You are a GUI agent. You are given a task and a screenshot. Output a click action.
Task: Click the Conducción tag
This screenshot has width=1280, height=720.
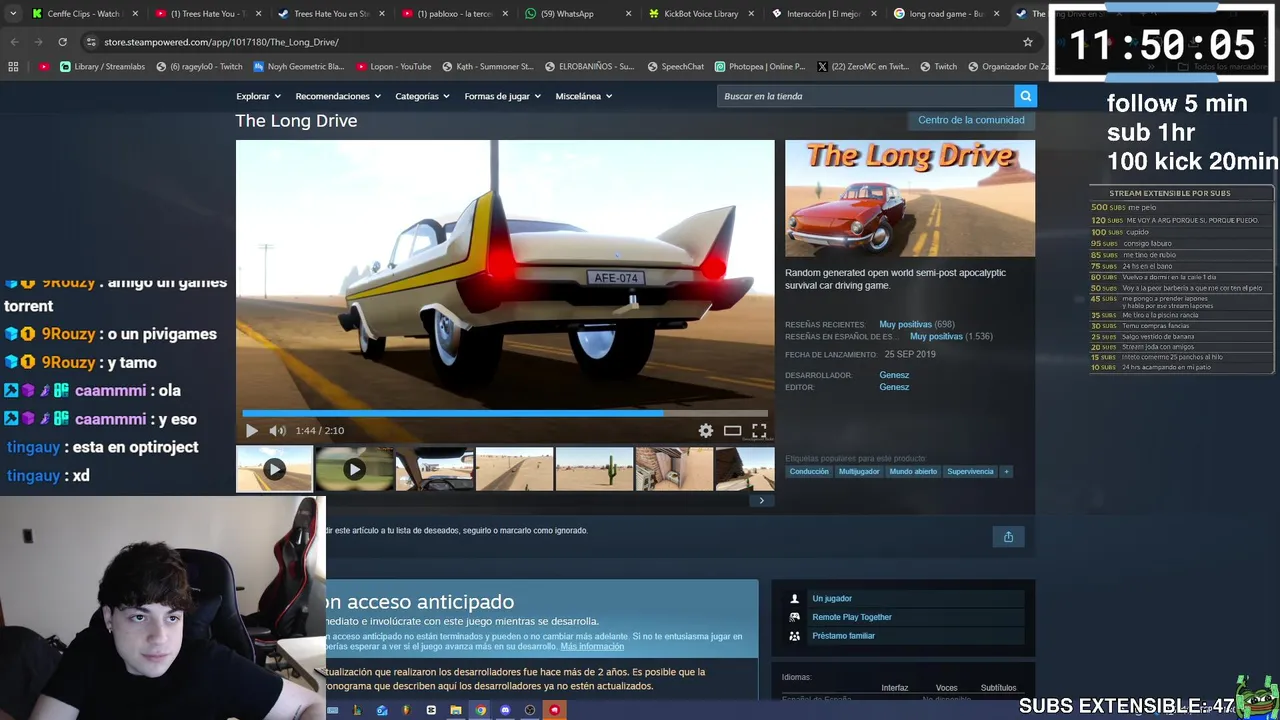click(x=809, y=472)
